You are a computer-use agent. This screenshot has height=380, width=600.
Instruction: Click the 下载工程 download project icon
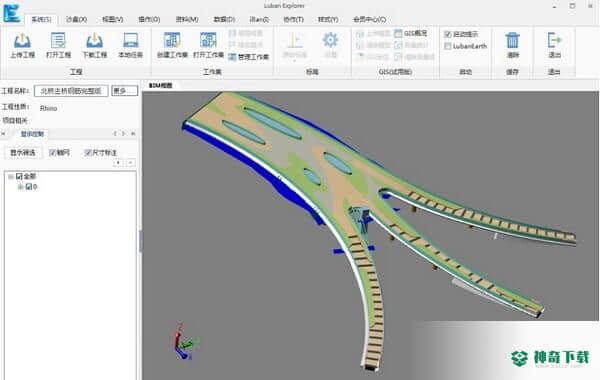(95, 45)
